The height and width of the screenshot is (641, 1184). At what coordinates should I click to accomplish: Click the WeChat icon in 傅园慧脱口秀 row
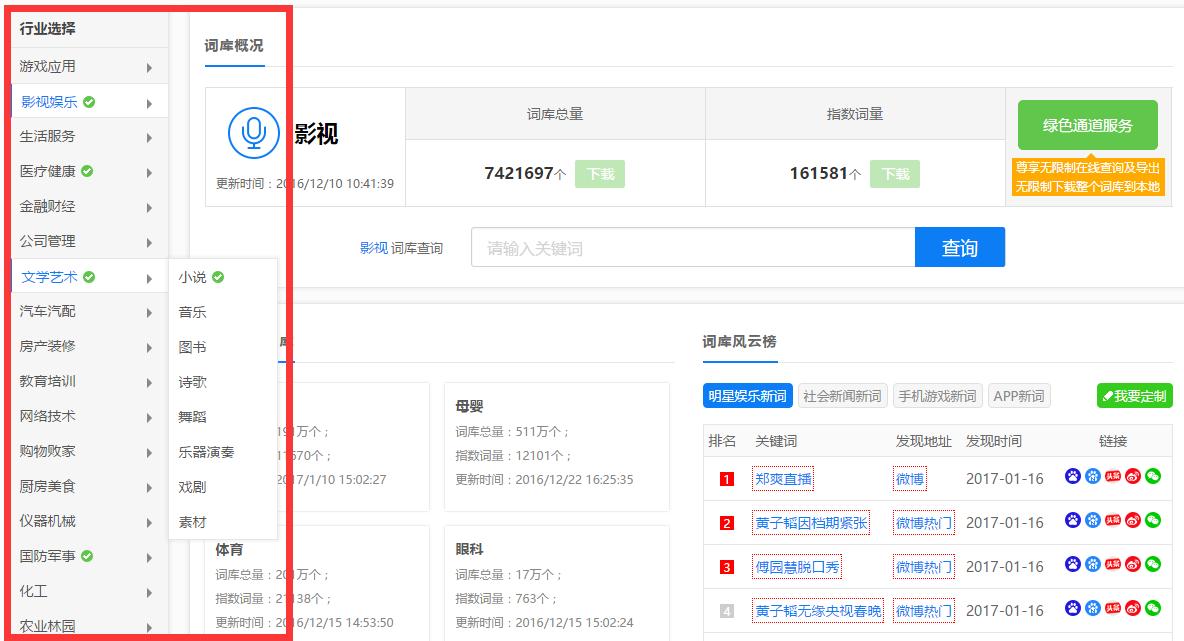click(x=1153, y=565)
